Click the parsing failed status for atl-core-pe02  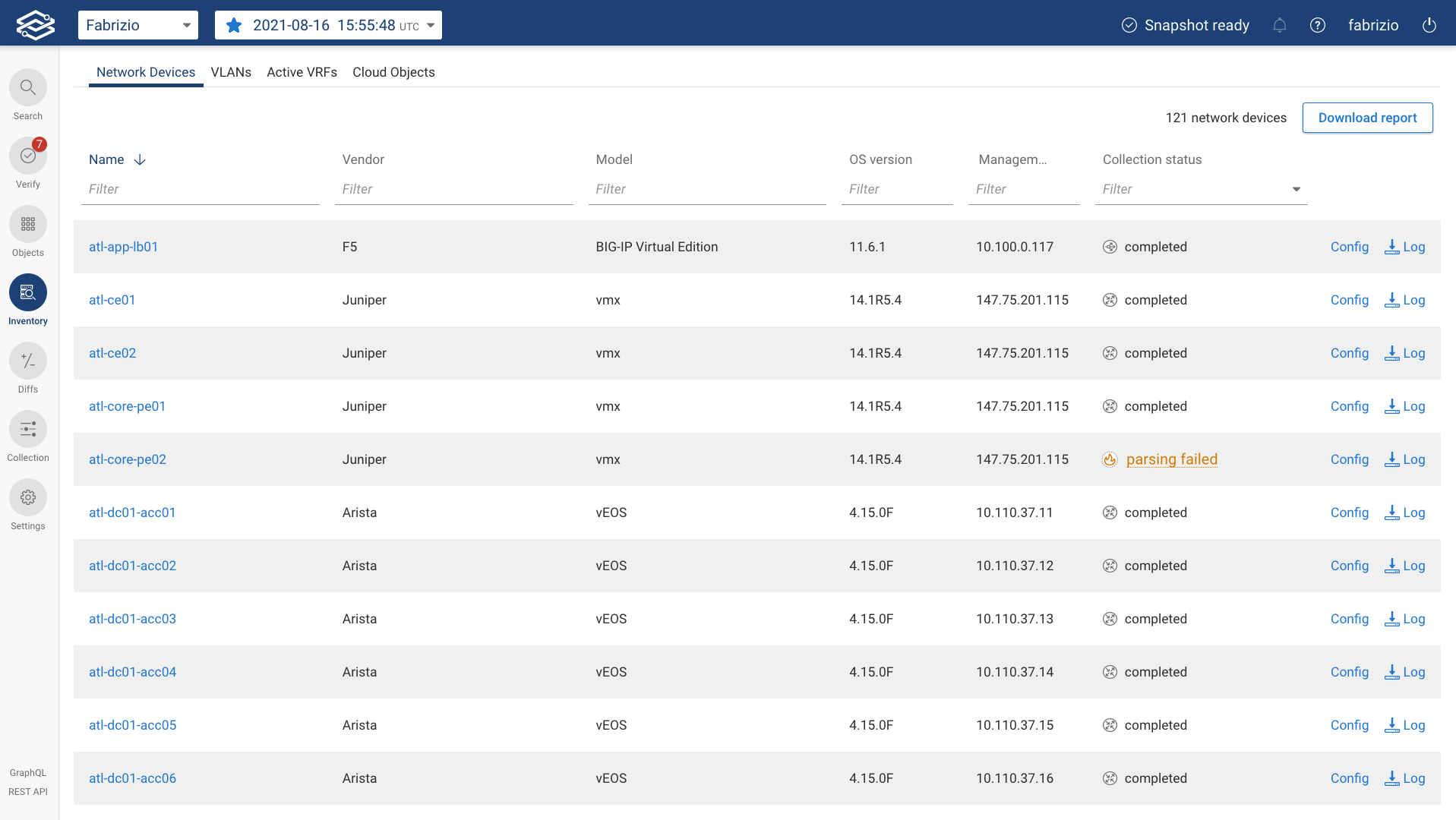[1172, 459]
